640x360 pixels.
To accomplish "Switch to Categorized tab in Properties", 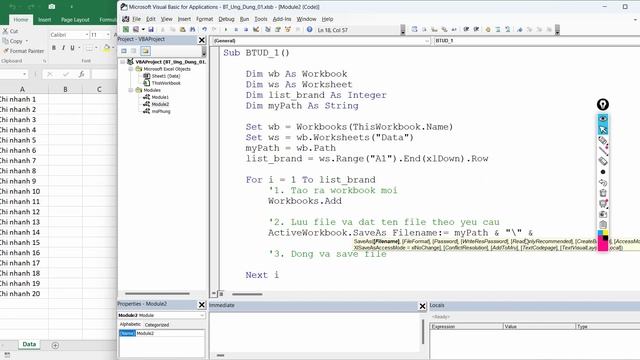I will coord(157,325).
